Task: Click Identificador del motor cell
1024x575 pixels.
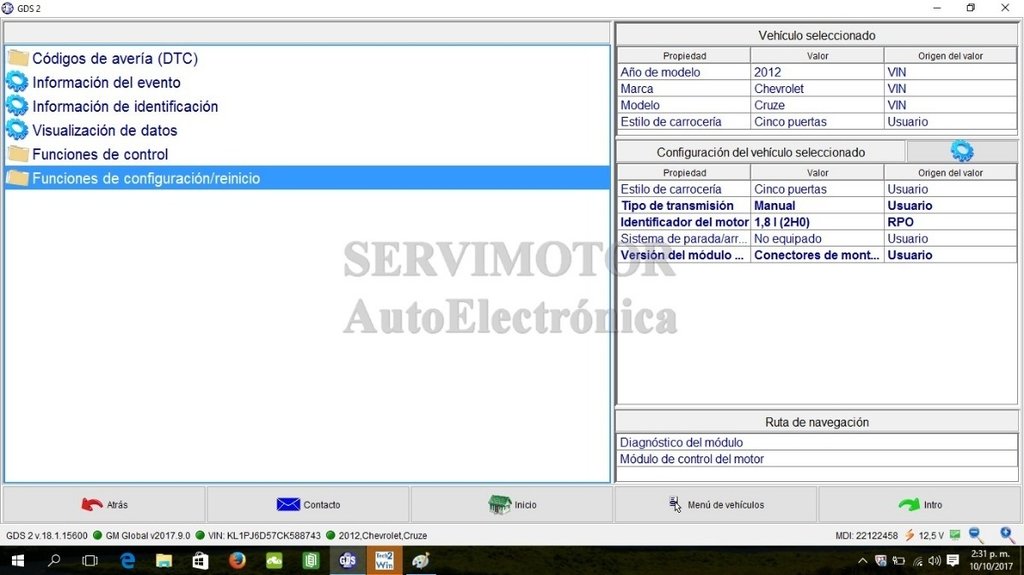Action: click(x=684, y=222)
